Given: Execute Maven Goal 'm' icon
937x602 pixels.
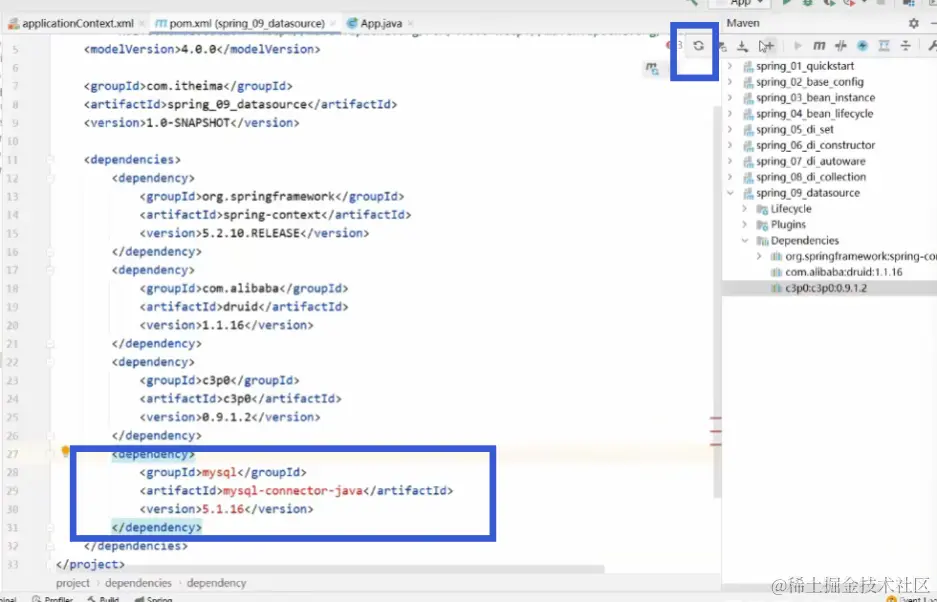Looking at the screenshot, I should click(819, 46).
